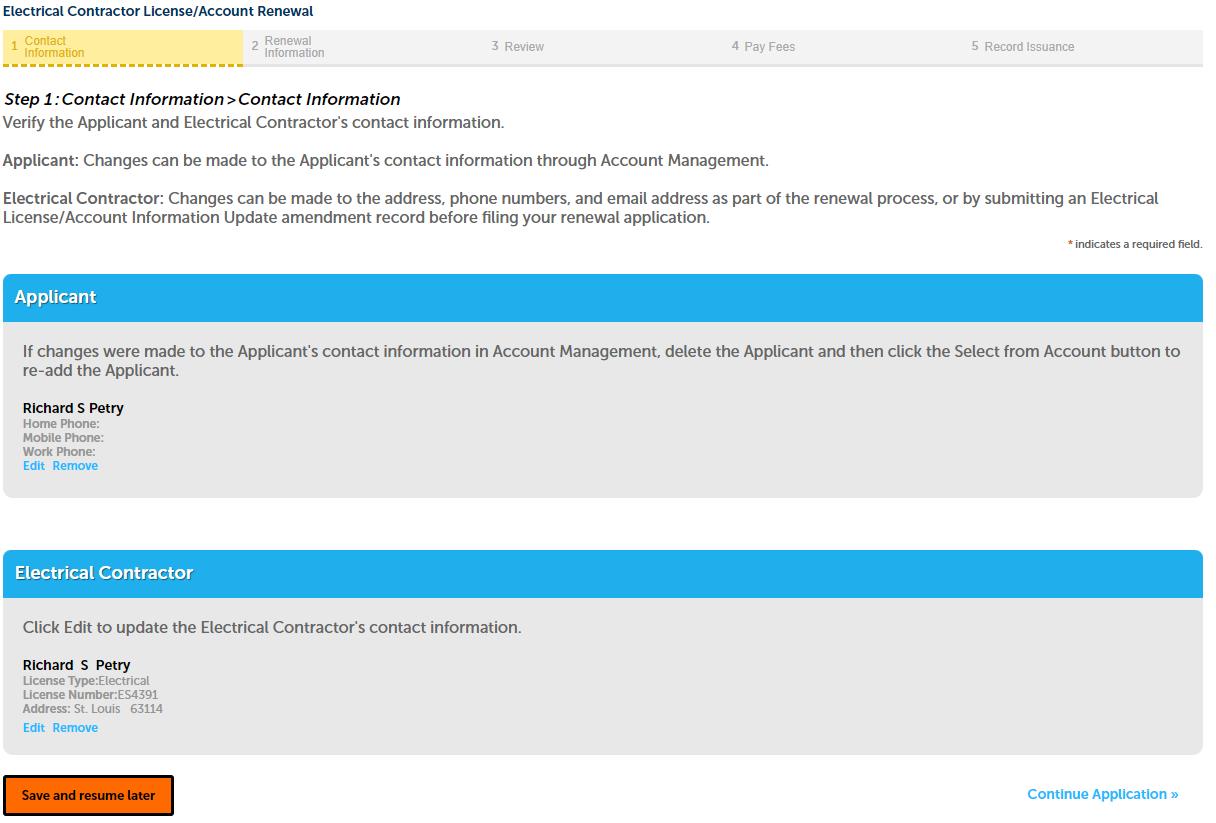Click the Electrical Contractor section header
Viewport: 1216px width, 823px height.
point(603,574)
